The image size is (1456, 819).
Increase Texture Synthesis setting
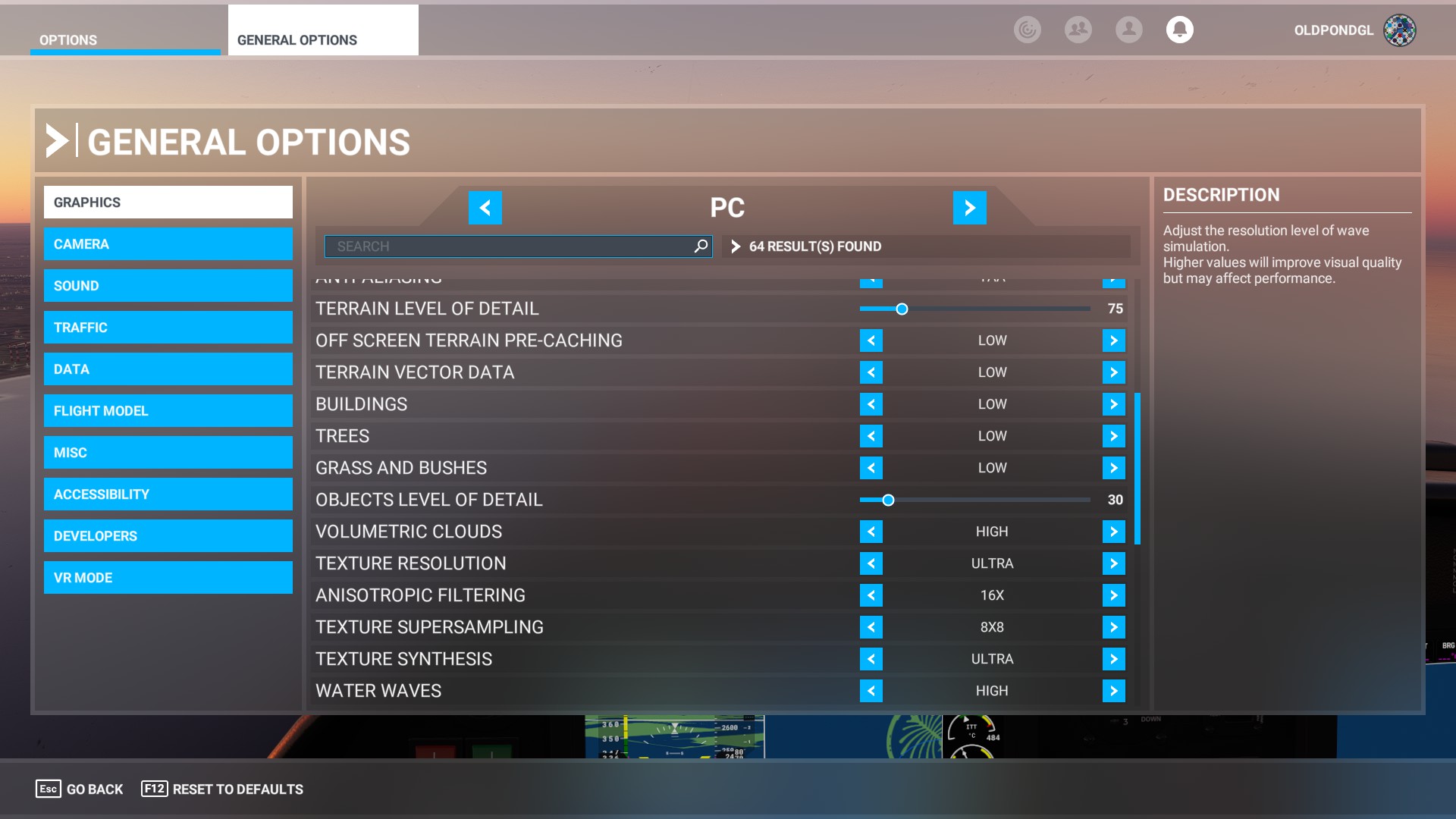coord(1114,659)
